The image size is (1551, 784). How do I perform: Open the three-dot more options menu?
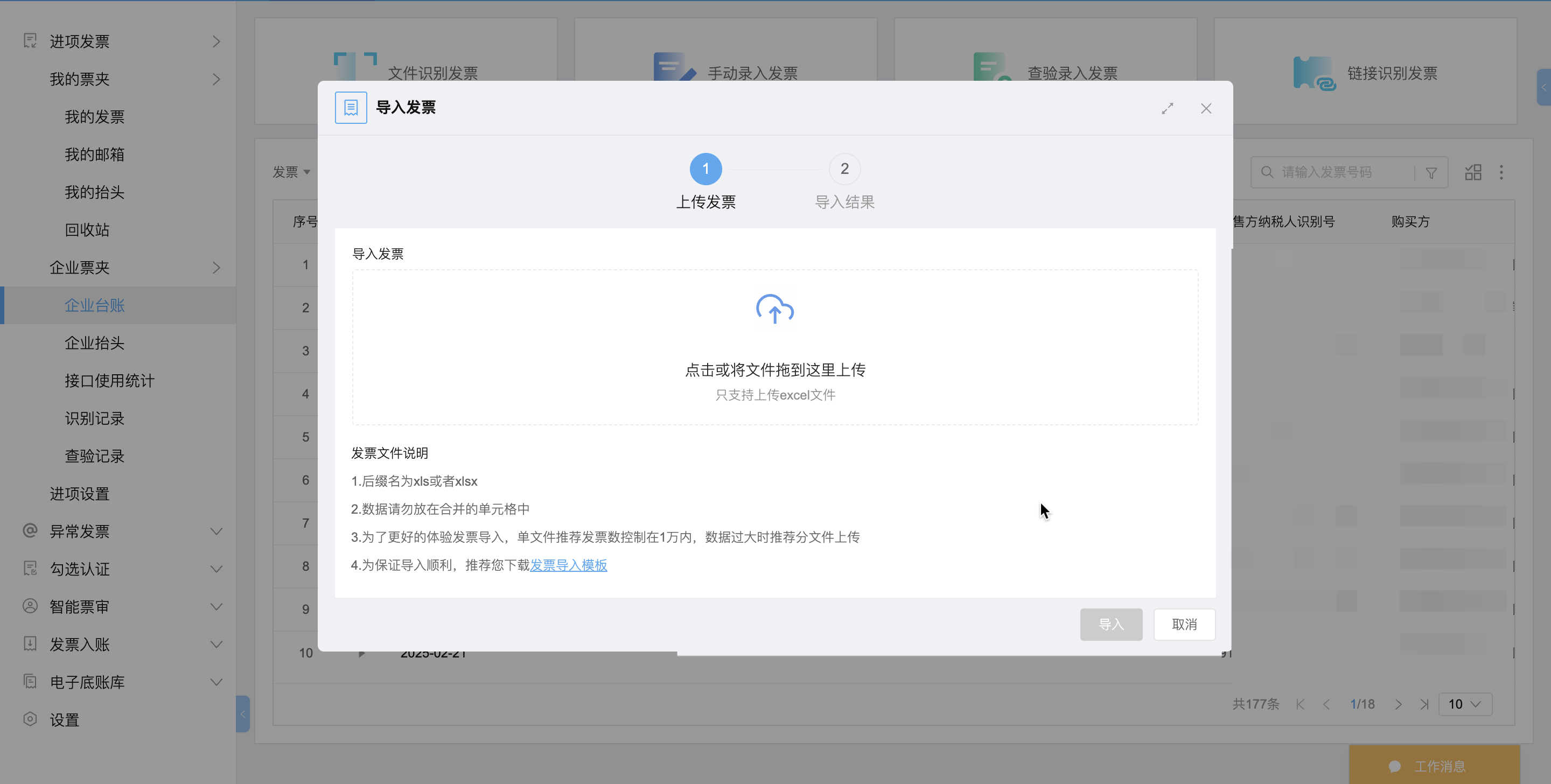point(1501,172)
